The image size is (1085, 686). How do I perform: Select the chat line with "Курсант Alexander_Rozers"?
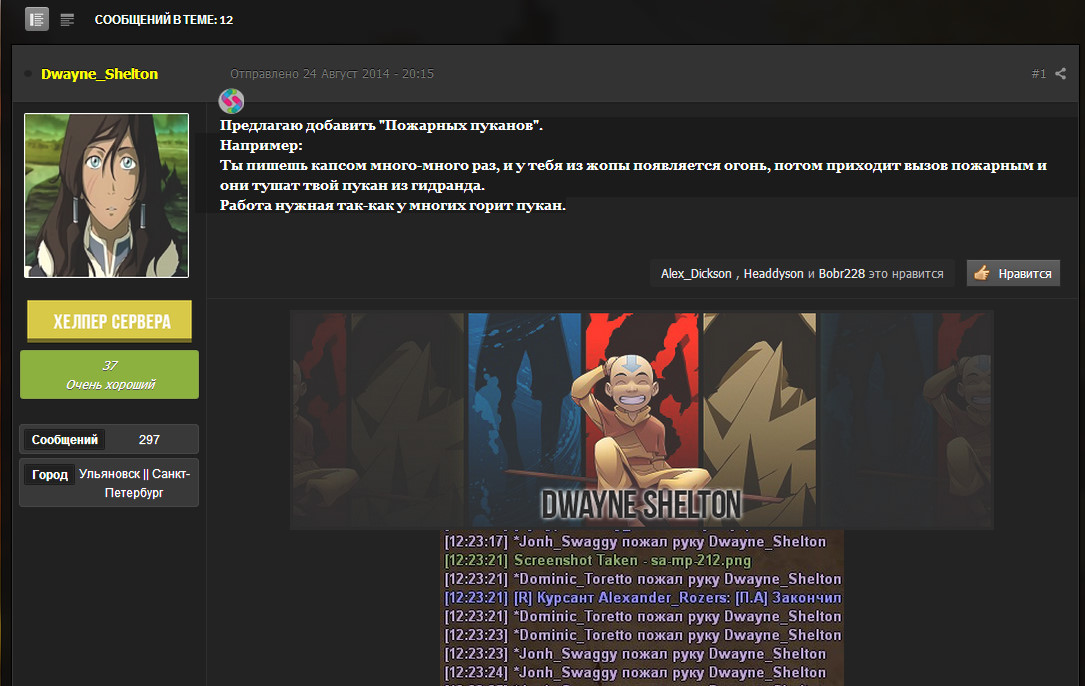(x=643, y=597)
